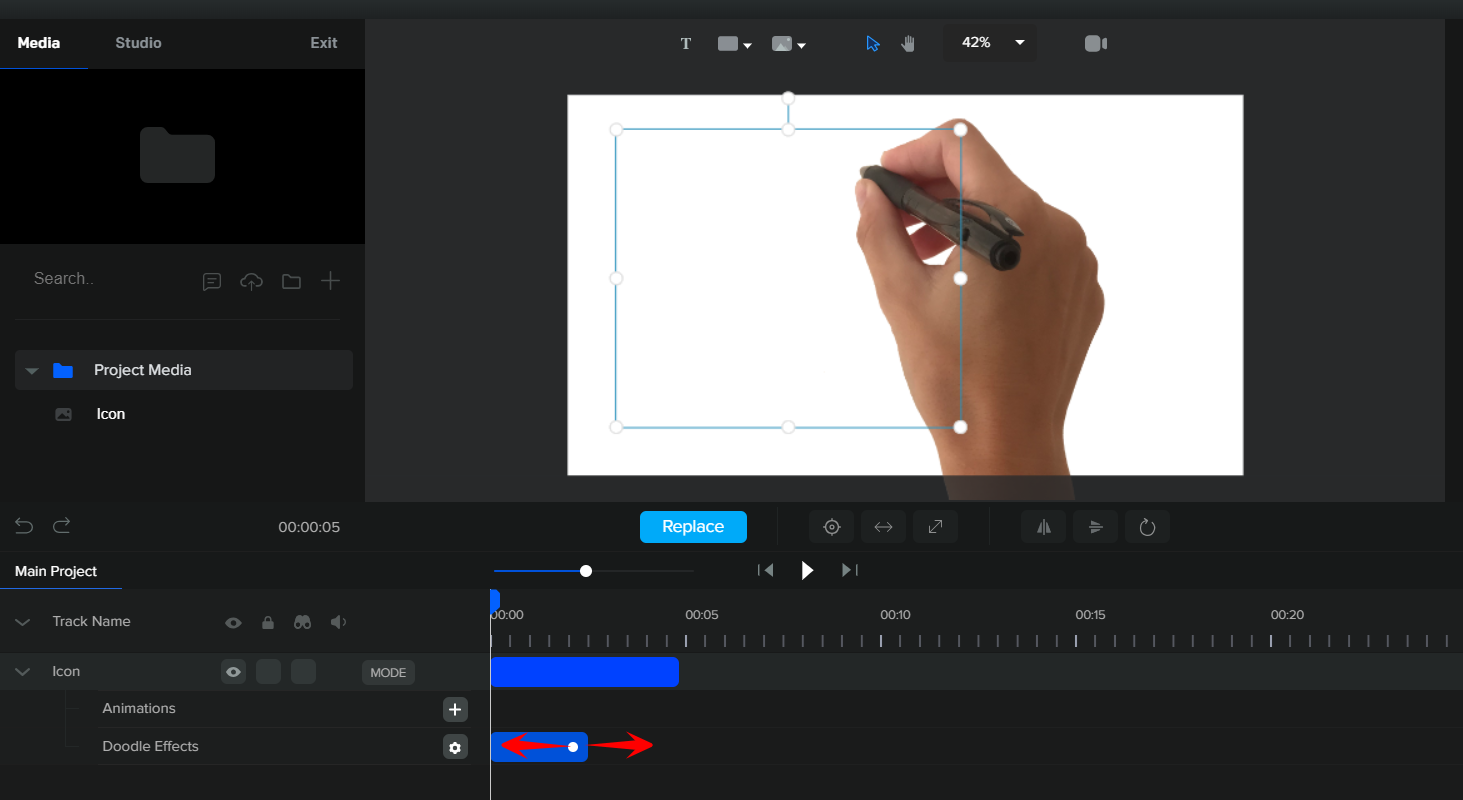
Task: Click the rotation handle above selection box
Action: coord(788,98)
